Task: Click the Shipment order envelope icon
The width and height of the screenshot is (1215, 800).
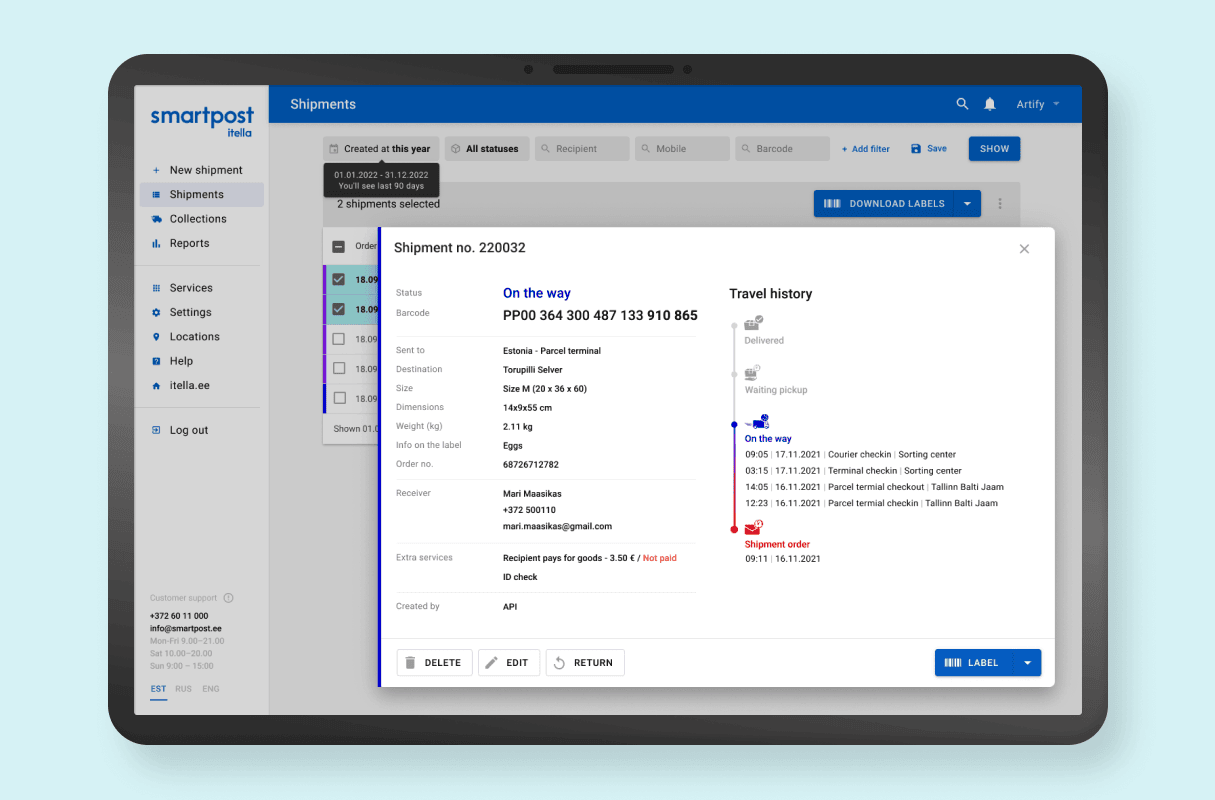Action: click(753, 528)
